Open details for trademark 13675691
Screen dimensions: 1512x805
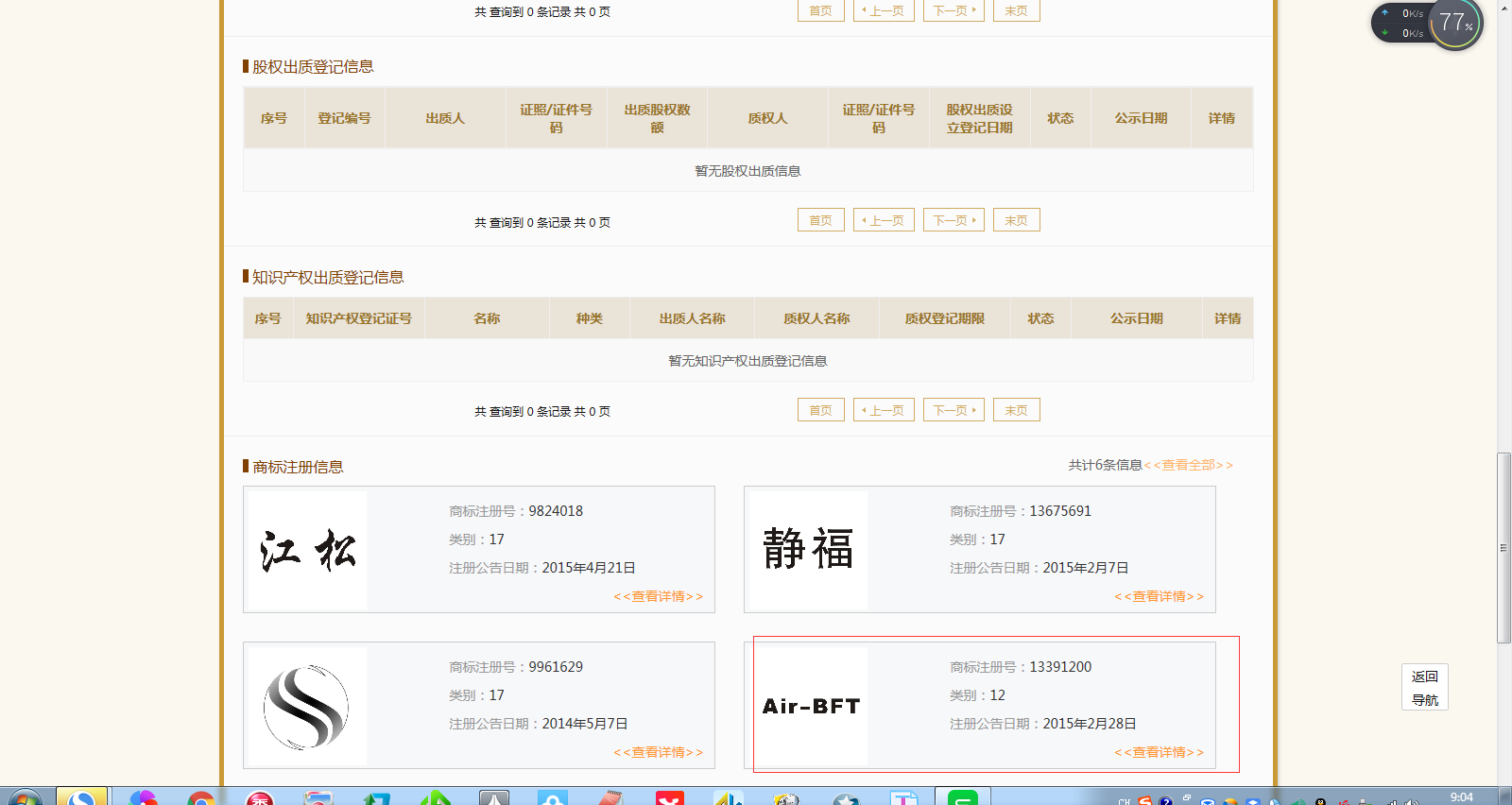point(1159,596)
